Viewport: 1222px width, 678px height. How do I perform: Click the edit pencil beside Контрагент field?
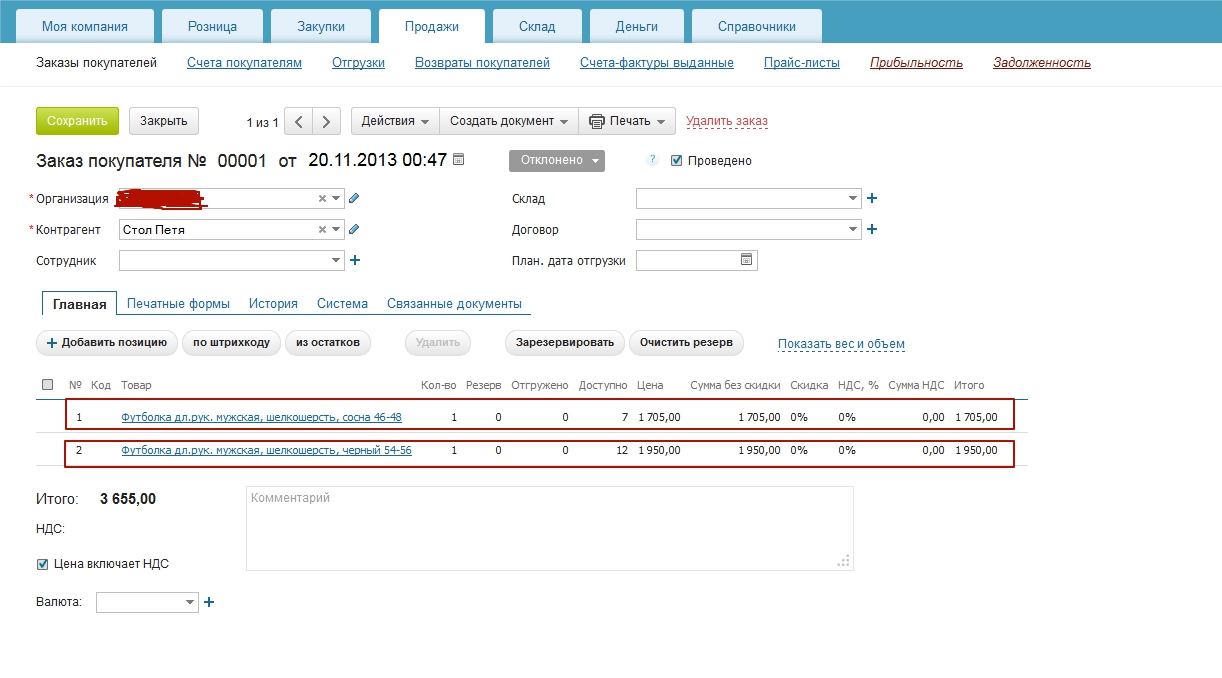[x=354, y=229]
